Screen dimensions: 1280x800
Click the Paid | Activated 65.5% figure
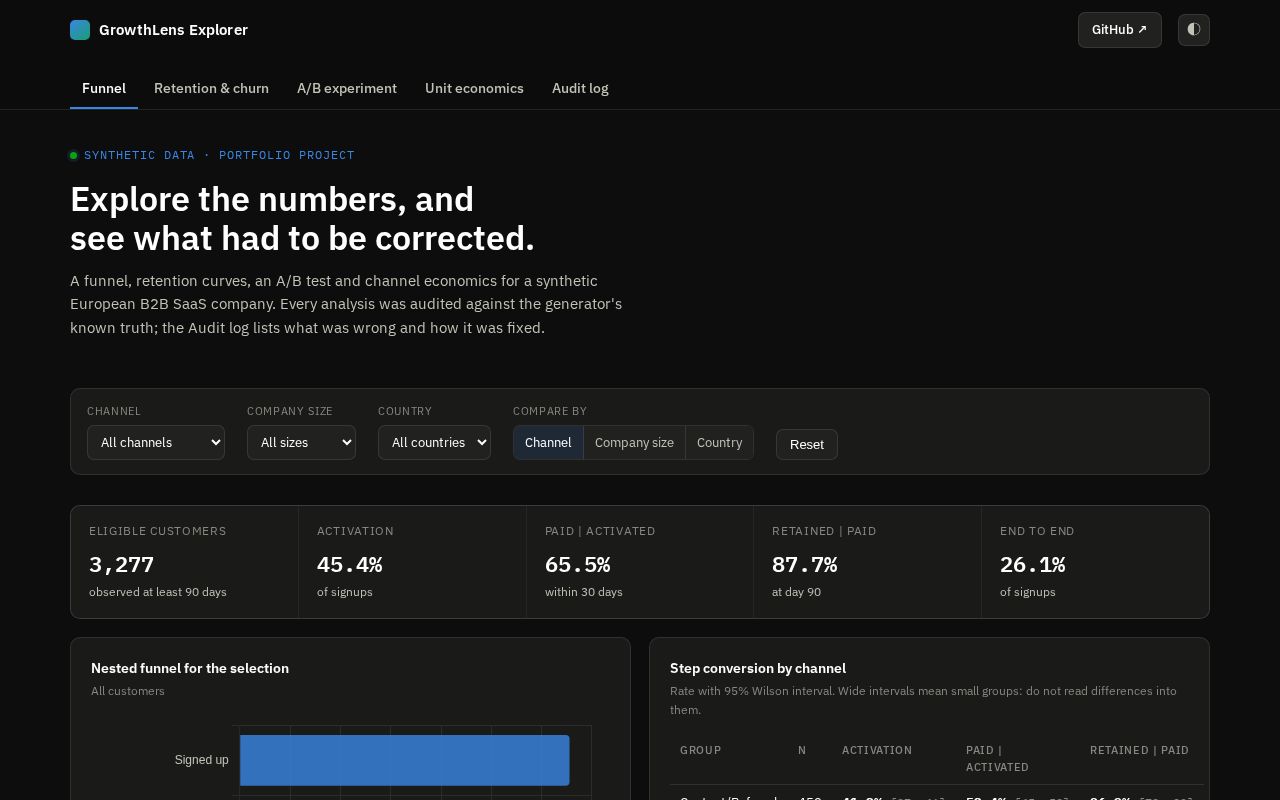click(x=578, y=565)
